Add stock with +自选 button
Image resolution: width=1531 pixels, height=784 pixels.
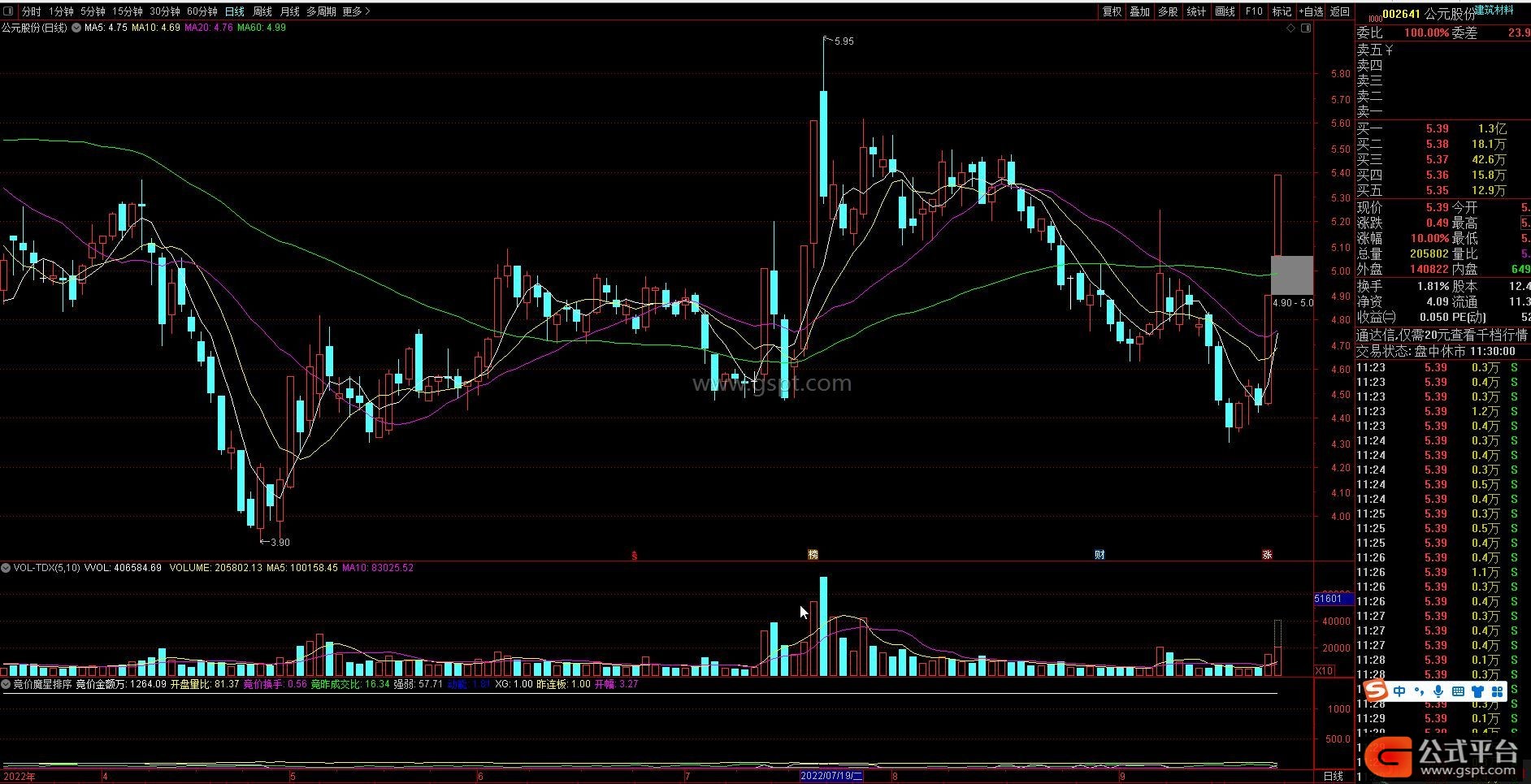pyautogui.click(x=1311, y=11)
